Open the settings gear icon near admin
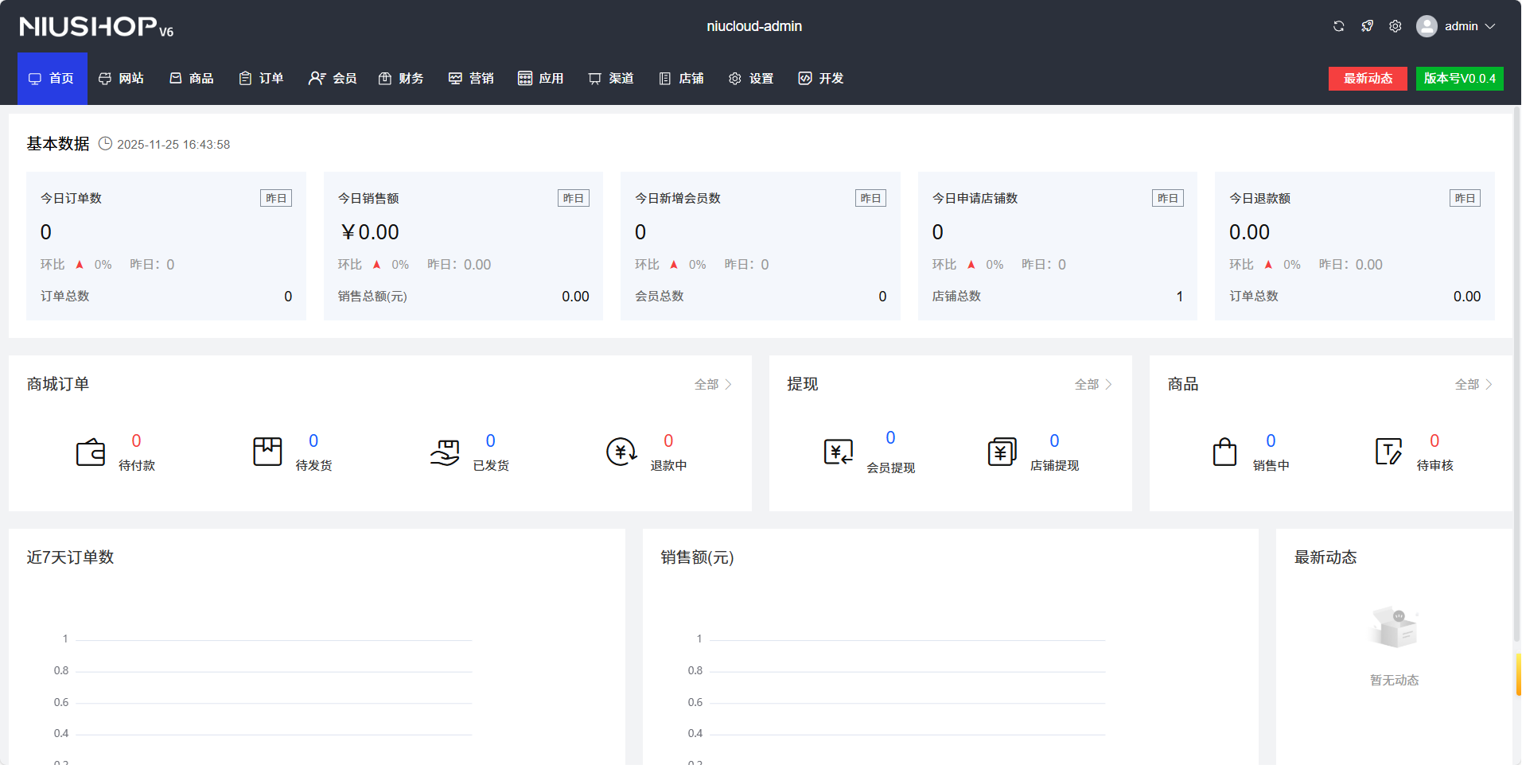This screenshot has height=784, width=1522. tap(1395, 26)
